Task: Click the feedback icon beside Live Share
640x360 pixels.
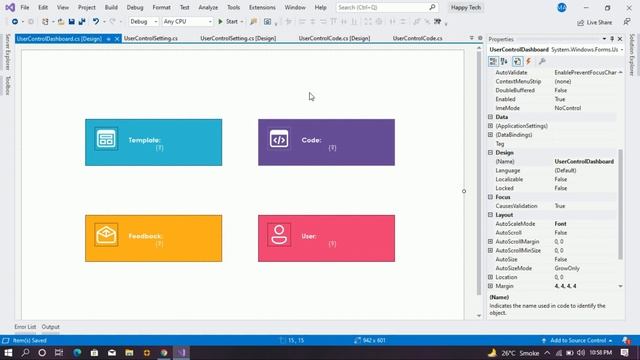Action: (627, 22)
